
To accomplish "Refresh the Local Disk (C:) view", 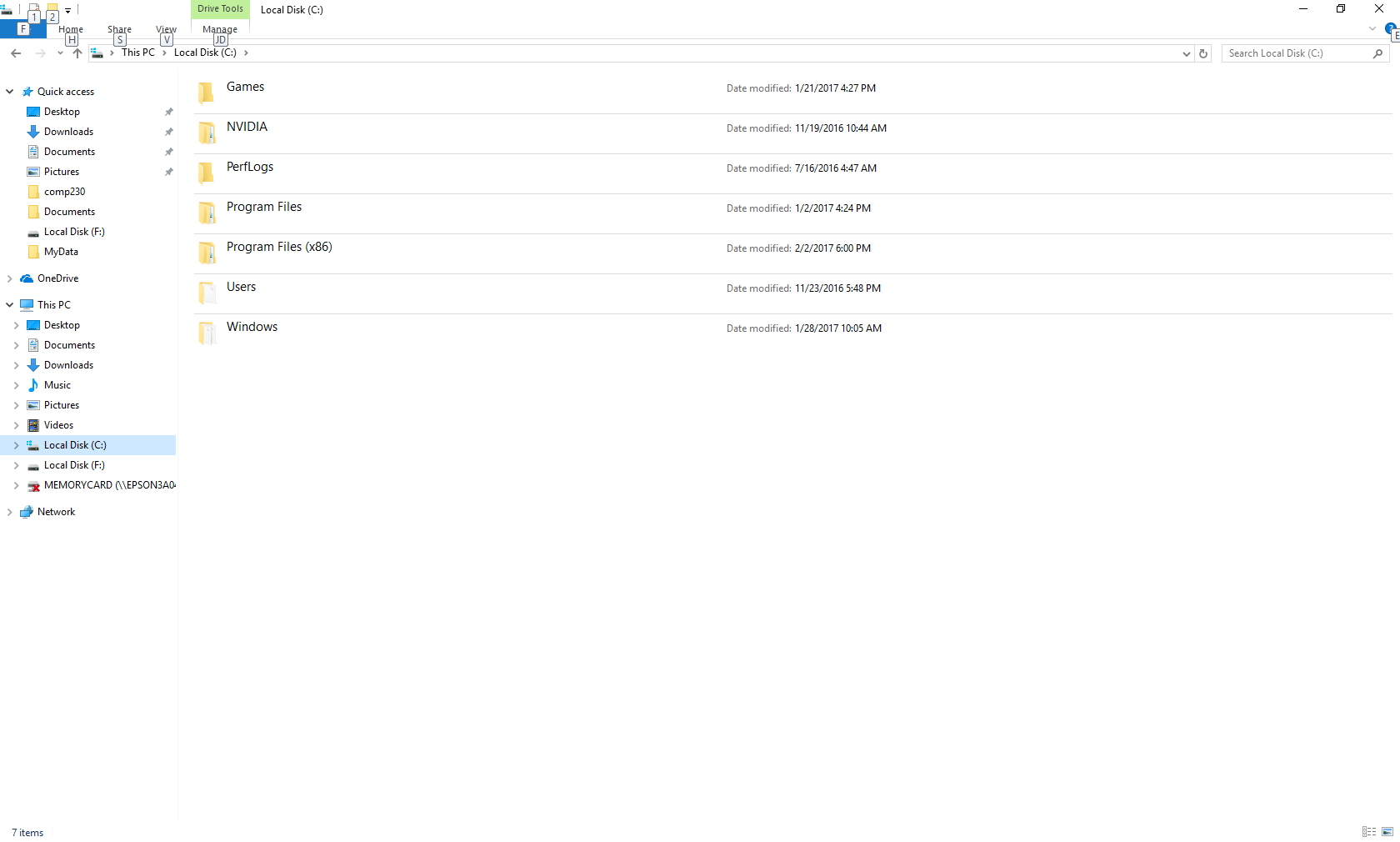I will tap(1202, 53).
